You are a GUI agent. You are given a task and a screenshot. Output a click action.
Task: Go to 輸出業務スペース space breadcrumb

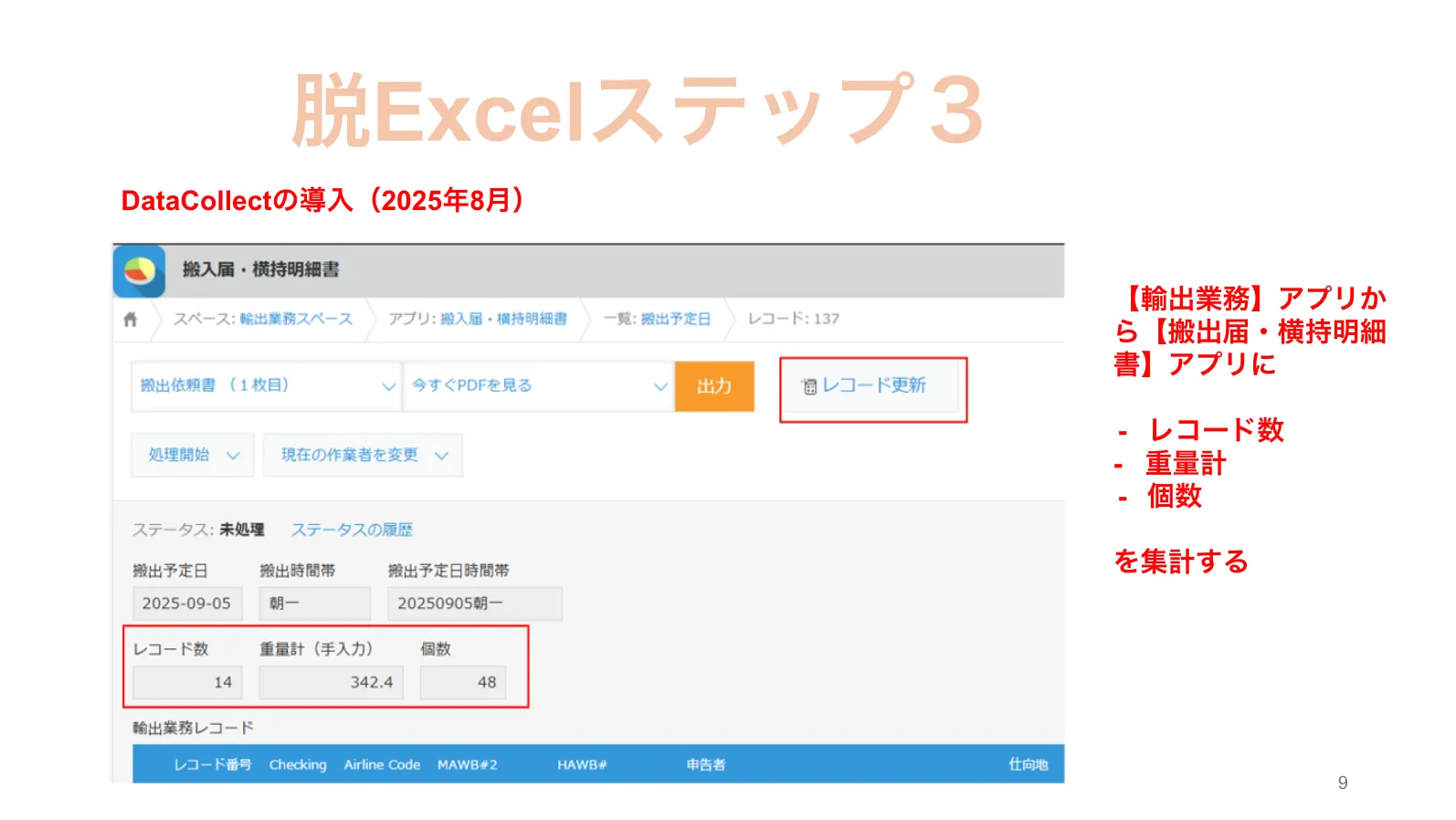click(295, 319)
